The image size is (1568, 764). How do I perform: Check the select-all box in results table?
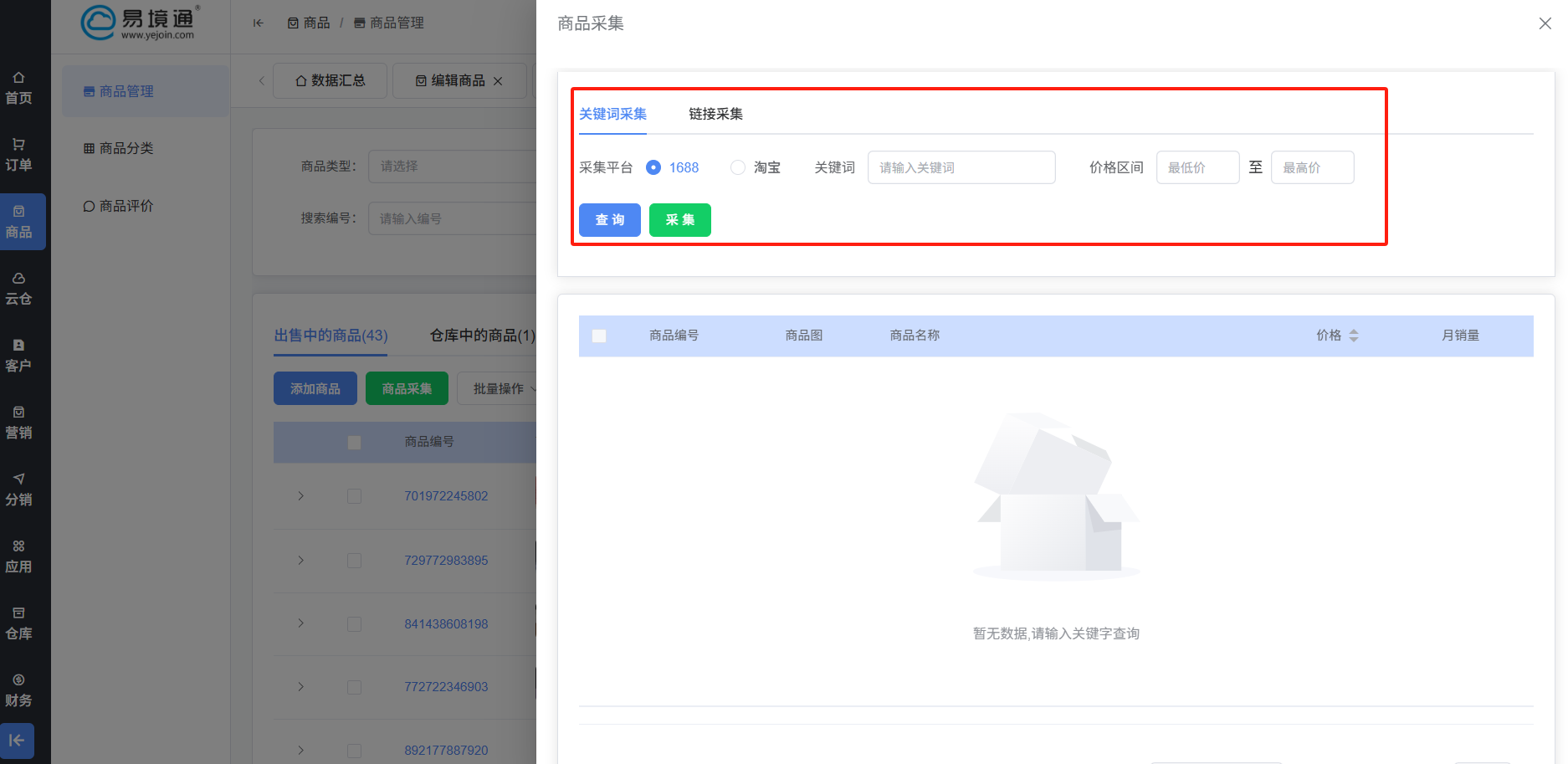coord(599,336)
